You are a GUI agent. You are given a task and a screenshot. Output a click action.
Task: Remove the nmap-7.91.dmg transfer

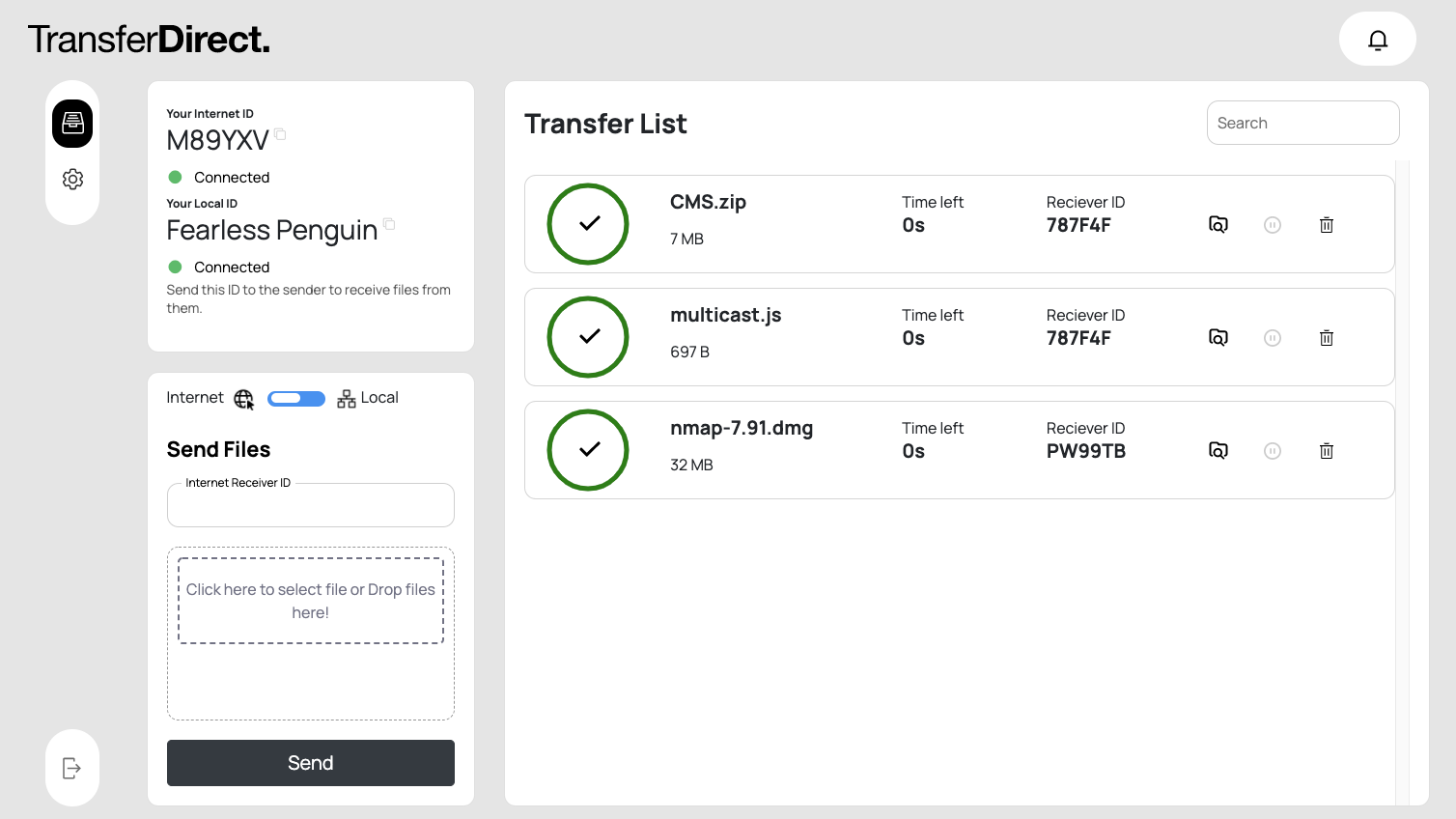(x=1327, y=451)
